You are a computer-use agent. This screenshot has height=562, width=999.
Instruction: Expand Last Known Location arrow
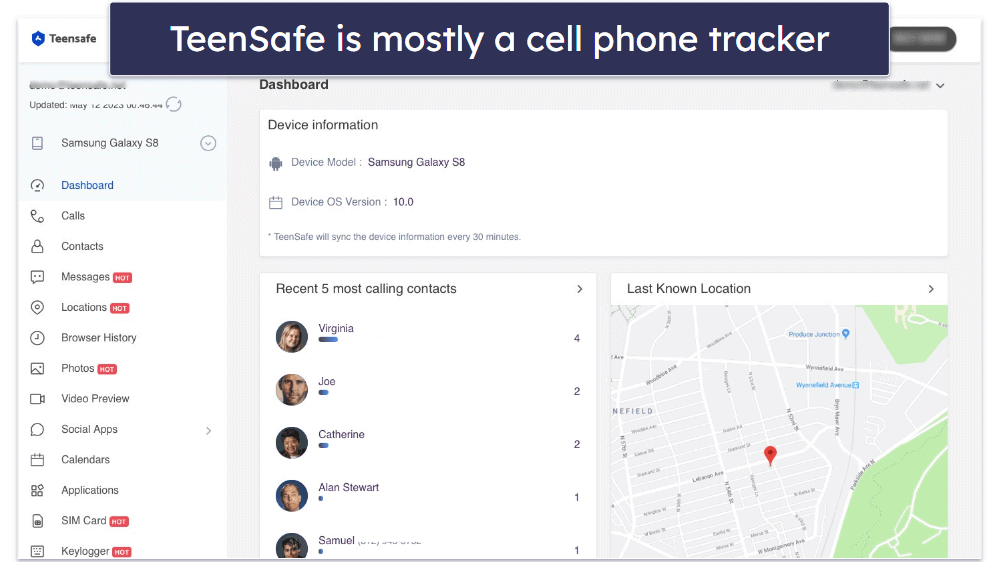pos(931,289)
